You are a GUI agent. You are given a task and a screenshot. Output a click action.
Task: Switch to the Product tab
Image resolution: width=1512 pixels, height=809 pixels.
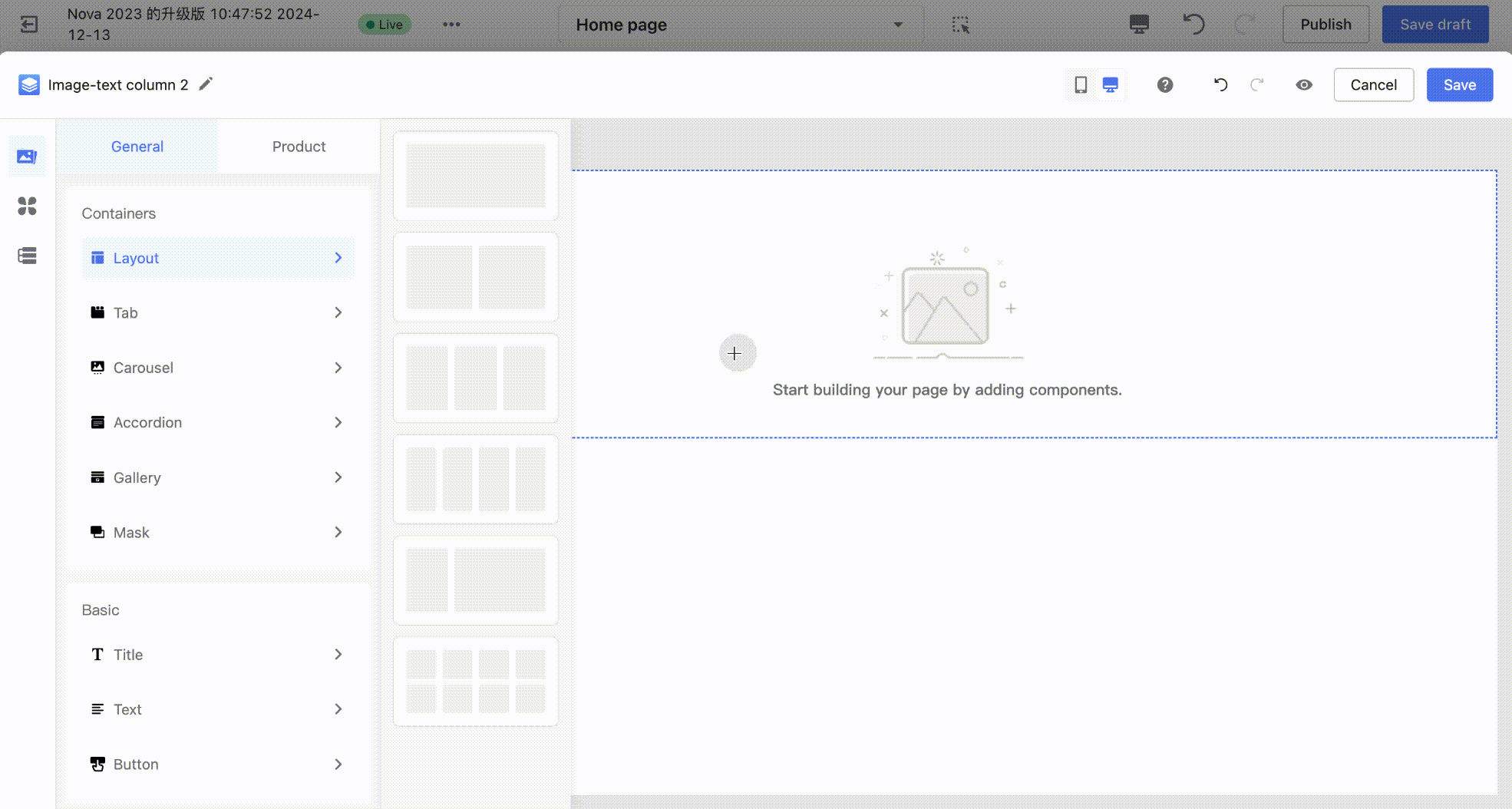pos(299,147)
